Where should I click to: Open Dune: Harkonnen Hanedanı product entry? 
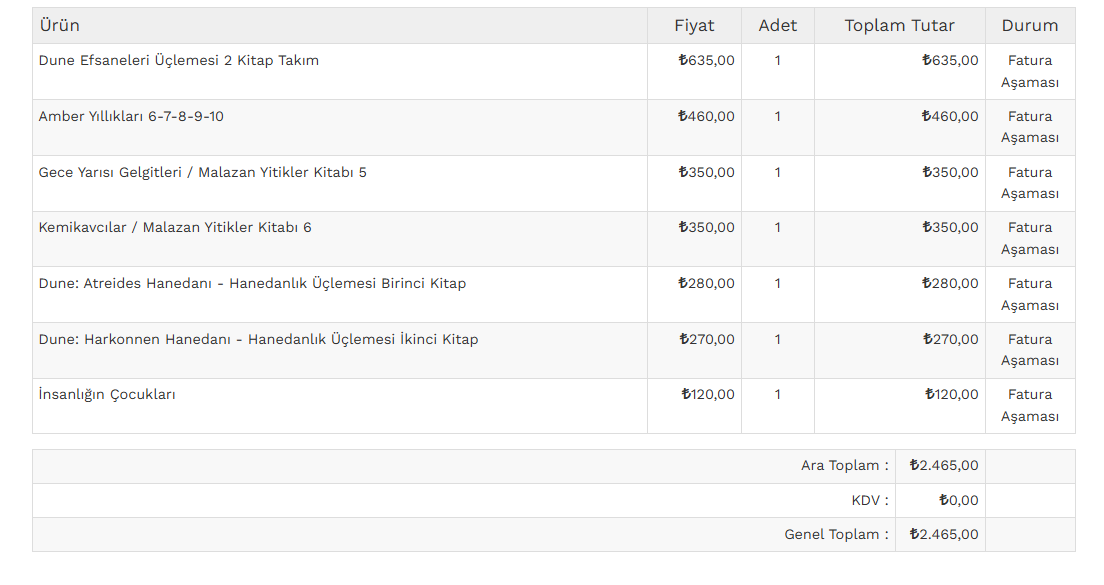(258, 340)
